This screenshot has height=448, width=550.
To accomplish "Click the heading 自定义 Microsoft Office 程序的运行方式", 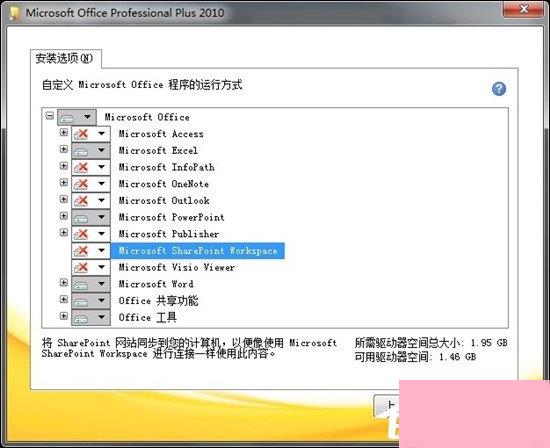I will (x=142, y=85).
